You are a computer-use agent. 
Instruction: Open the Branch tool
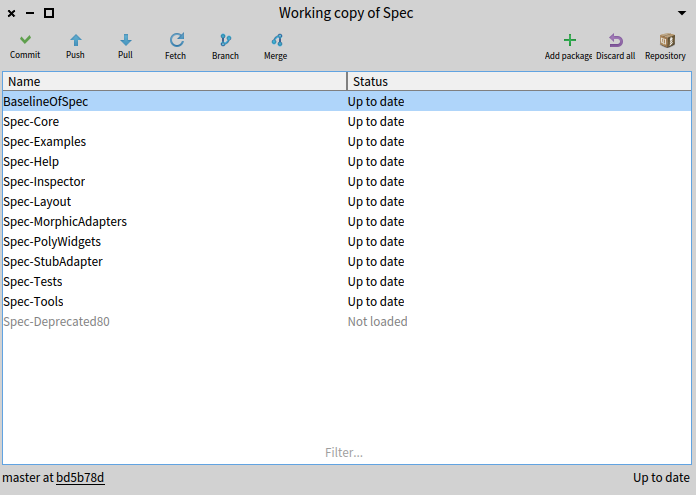(225, 40)
